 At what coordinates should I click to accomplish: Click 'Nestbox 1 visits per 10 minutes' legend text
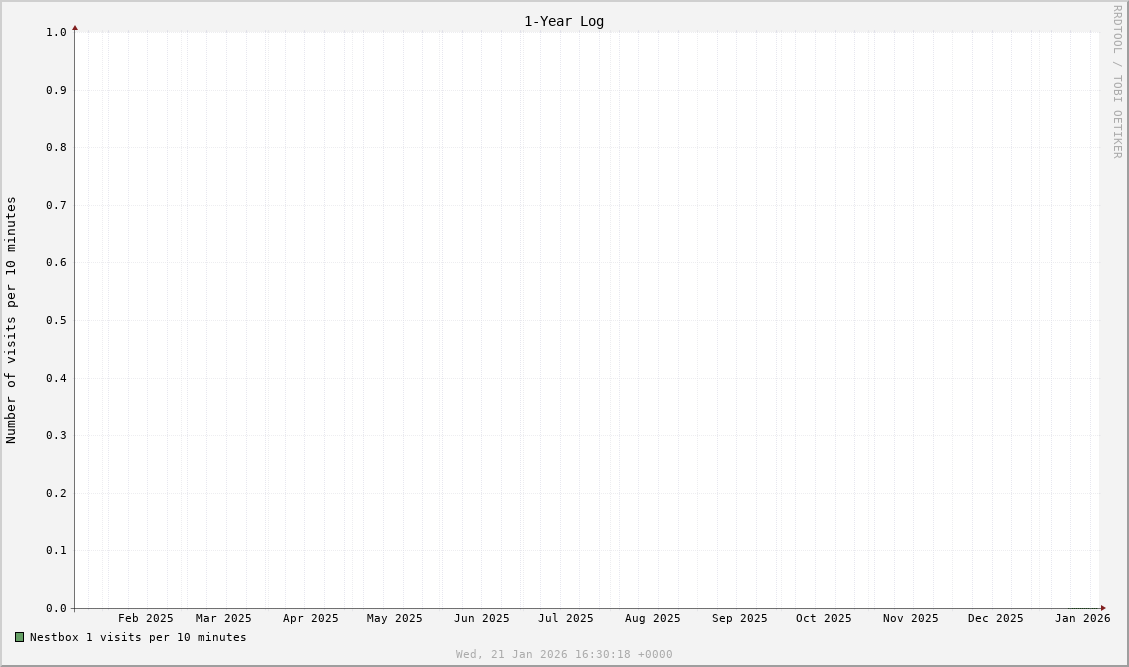[x=138, y=637]
